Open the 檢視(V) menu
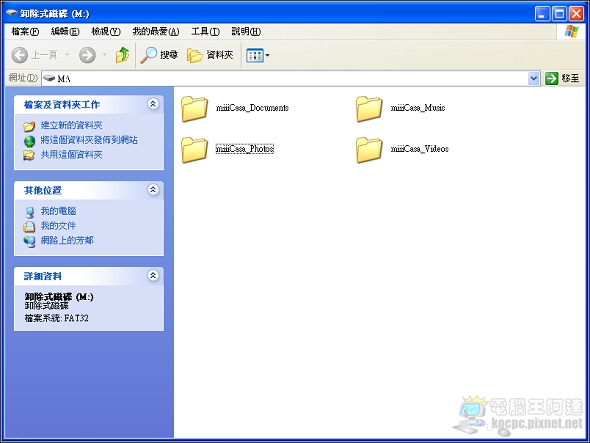Screen dimensions: 590x443 [x=106, y=32]
